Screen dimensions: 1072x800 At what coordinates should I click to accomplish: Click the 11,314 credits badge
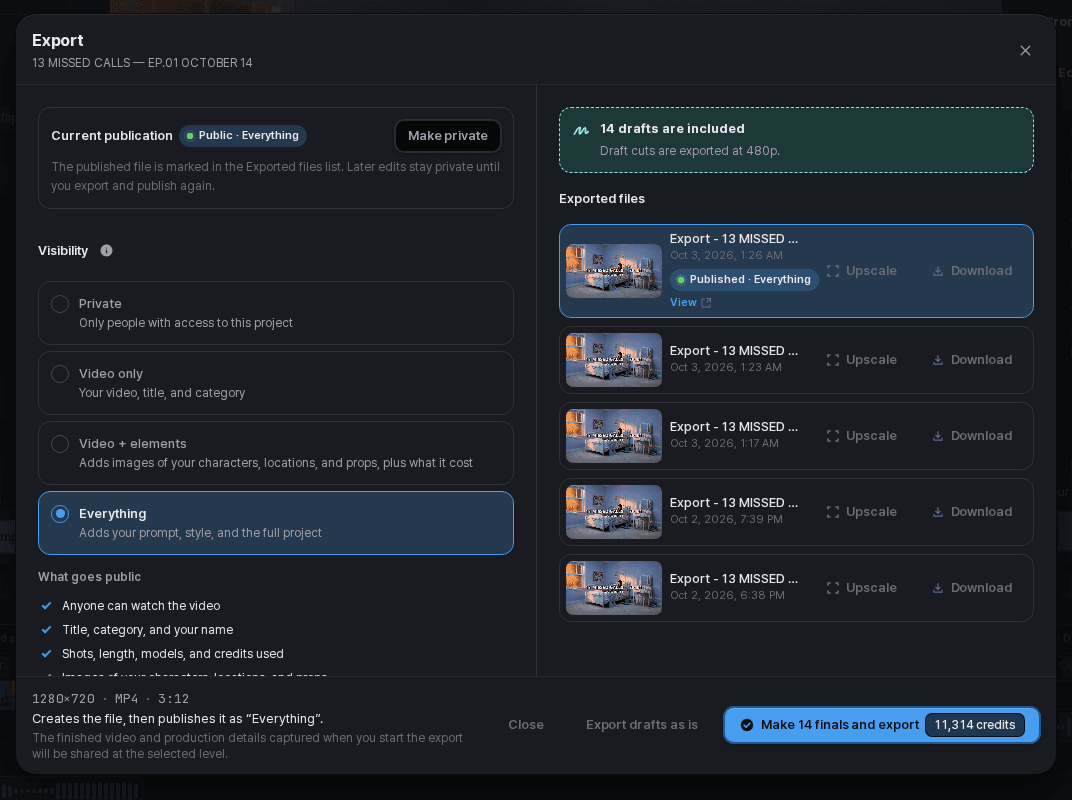point(974,725)
